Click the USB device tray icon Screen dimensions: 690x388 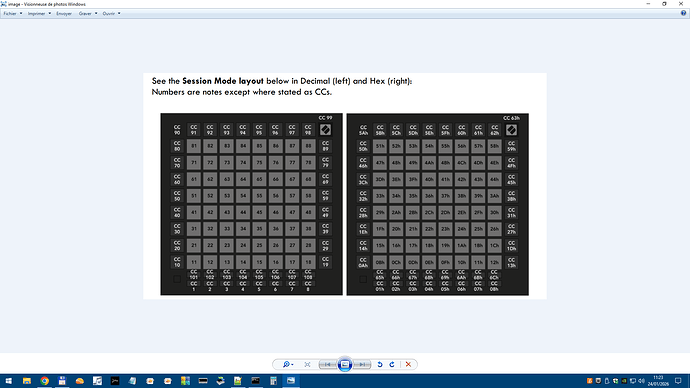tap(607, 381)
